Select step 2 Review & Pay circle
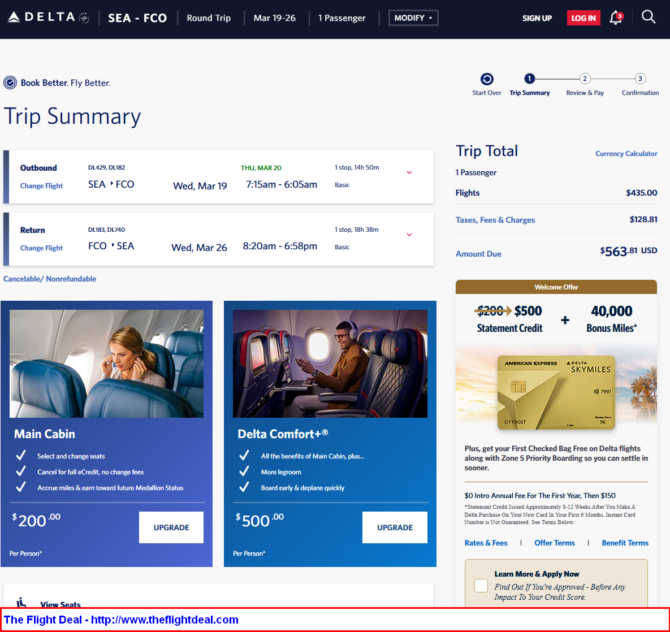This screenshot has height=632, width=670. click(x=585, y=79)
